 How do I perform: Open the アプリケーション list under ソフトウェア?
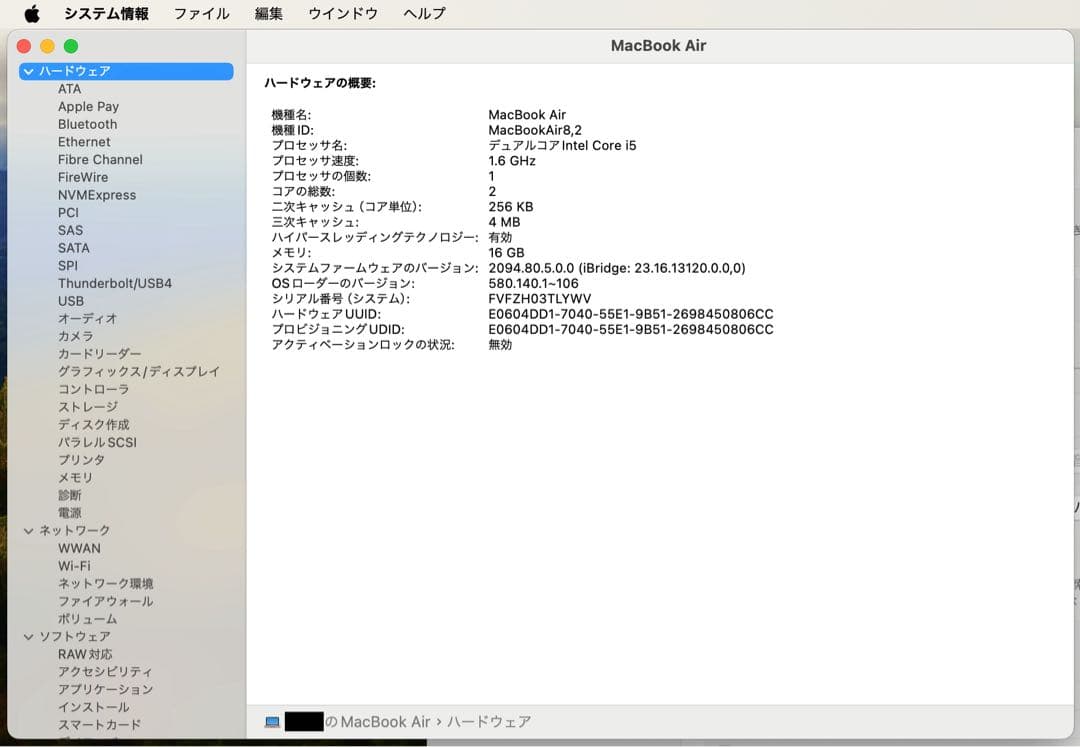[x=106, y=689]
